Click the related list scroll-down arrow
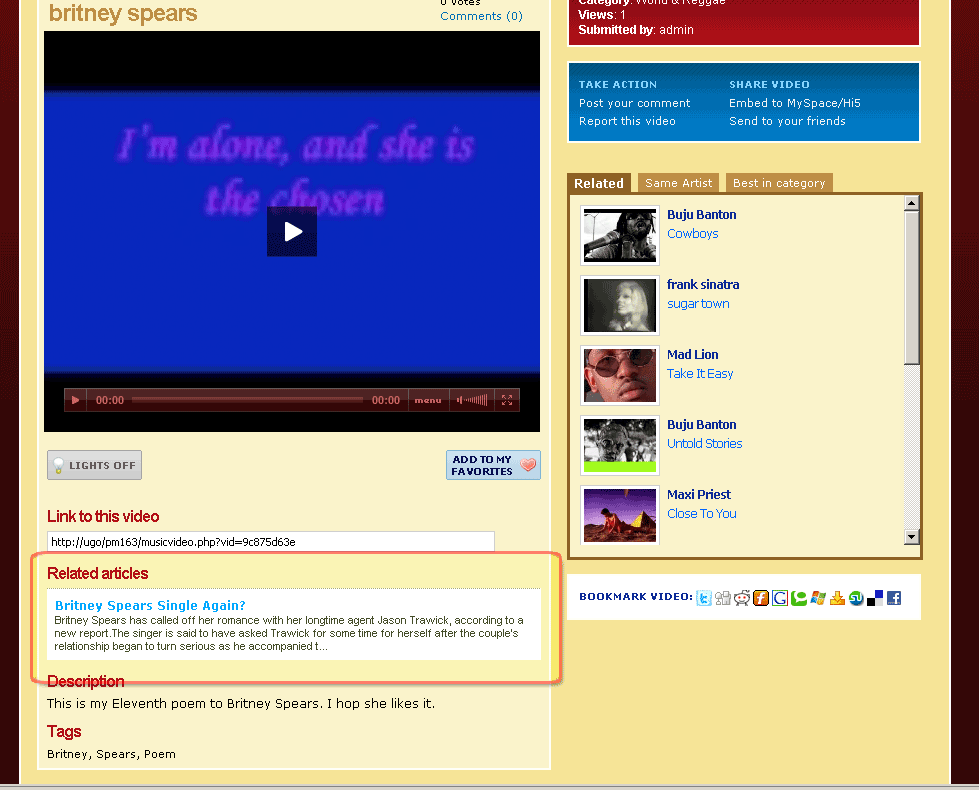 coord(912,536)
